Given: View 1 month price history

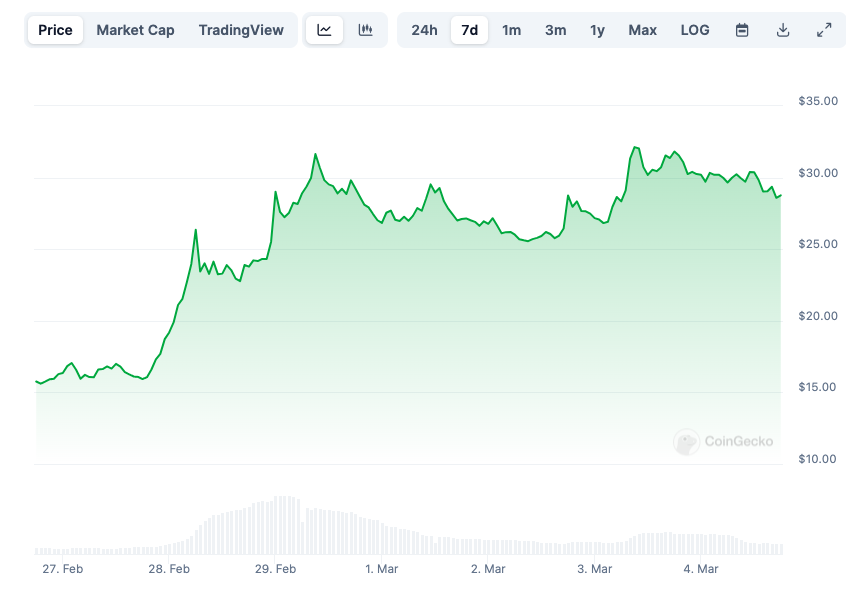Looking at the screenshot, I should point(511,30).
